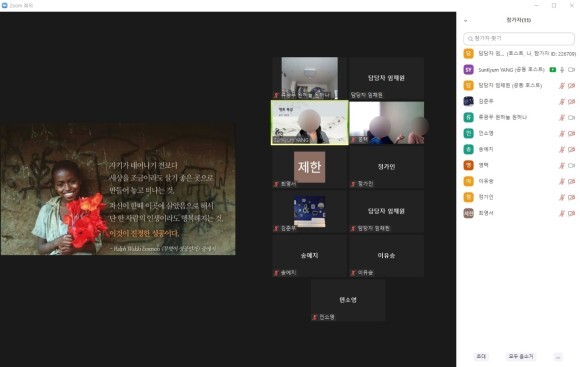Image resolution: width=580 pixels, height=367 pixels.
Task: Select the 송예지 name in participant list
Action: tap(486, 149)
